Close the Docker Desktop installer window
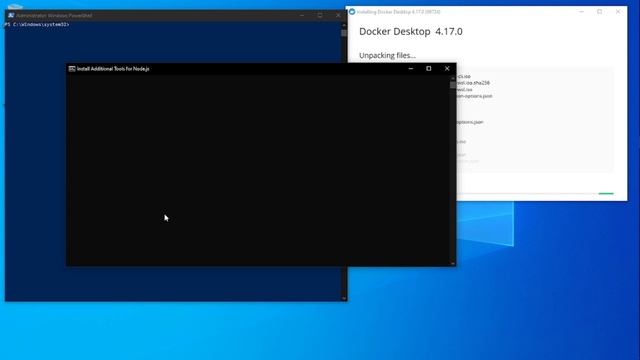Screen dimensions: 640x360 click(618, 12)
